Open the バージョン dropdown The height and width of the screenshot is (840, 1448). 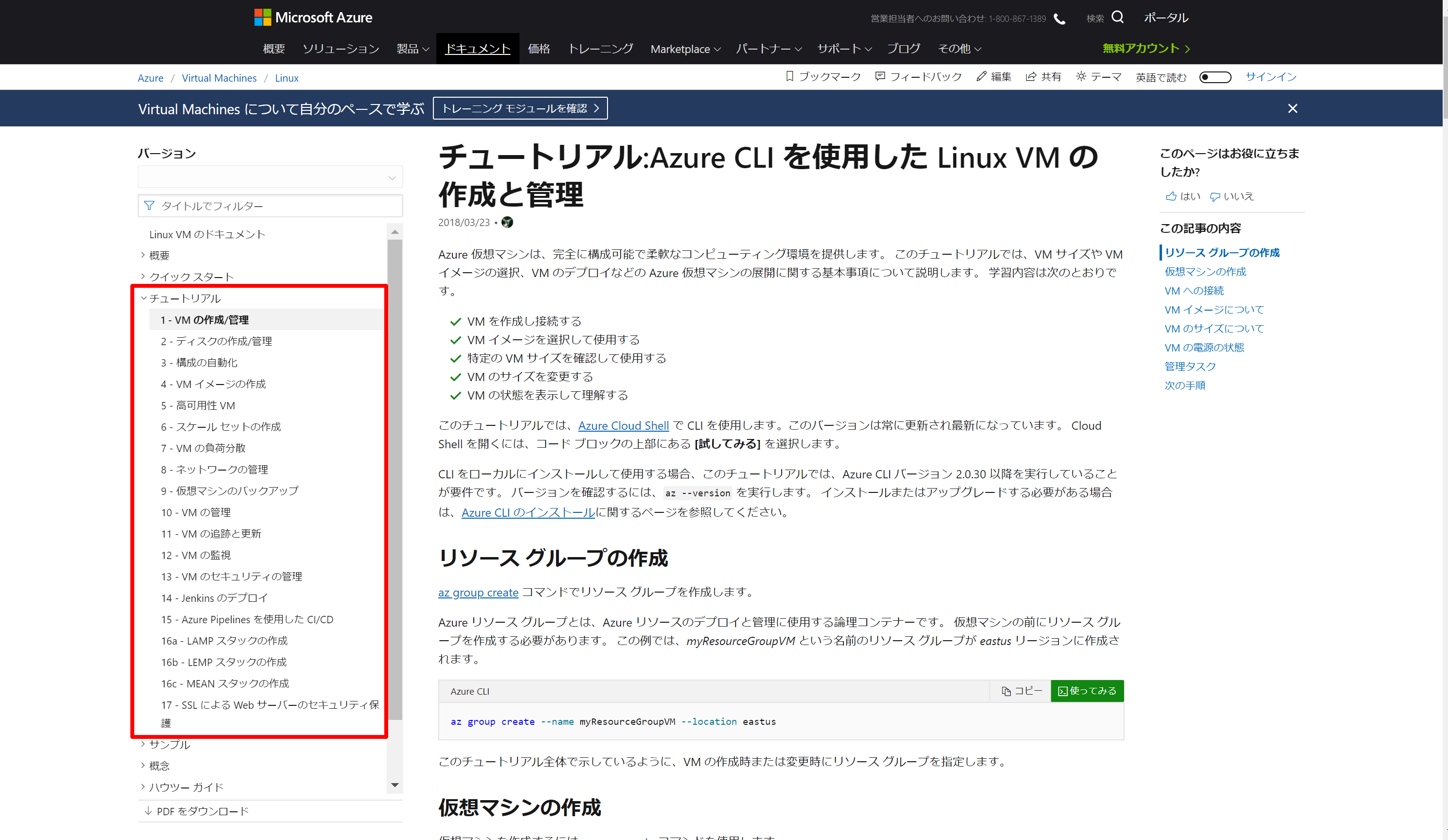(x=270, y=177)
